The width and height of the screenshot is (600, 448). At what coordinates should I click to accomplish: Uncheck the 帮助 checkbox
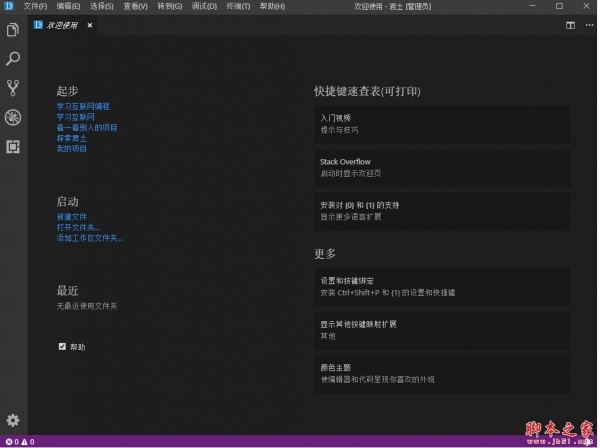tap(62, 346)
